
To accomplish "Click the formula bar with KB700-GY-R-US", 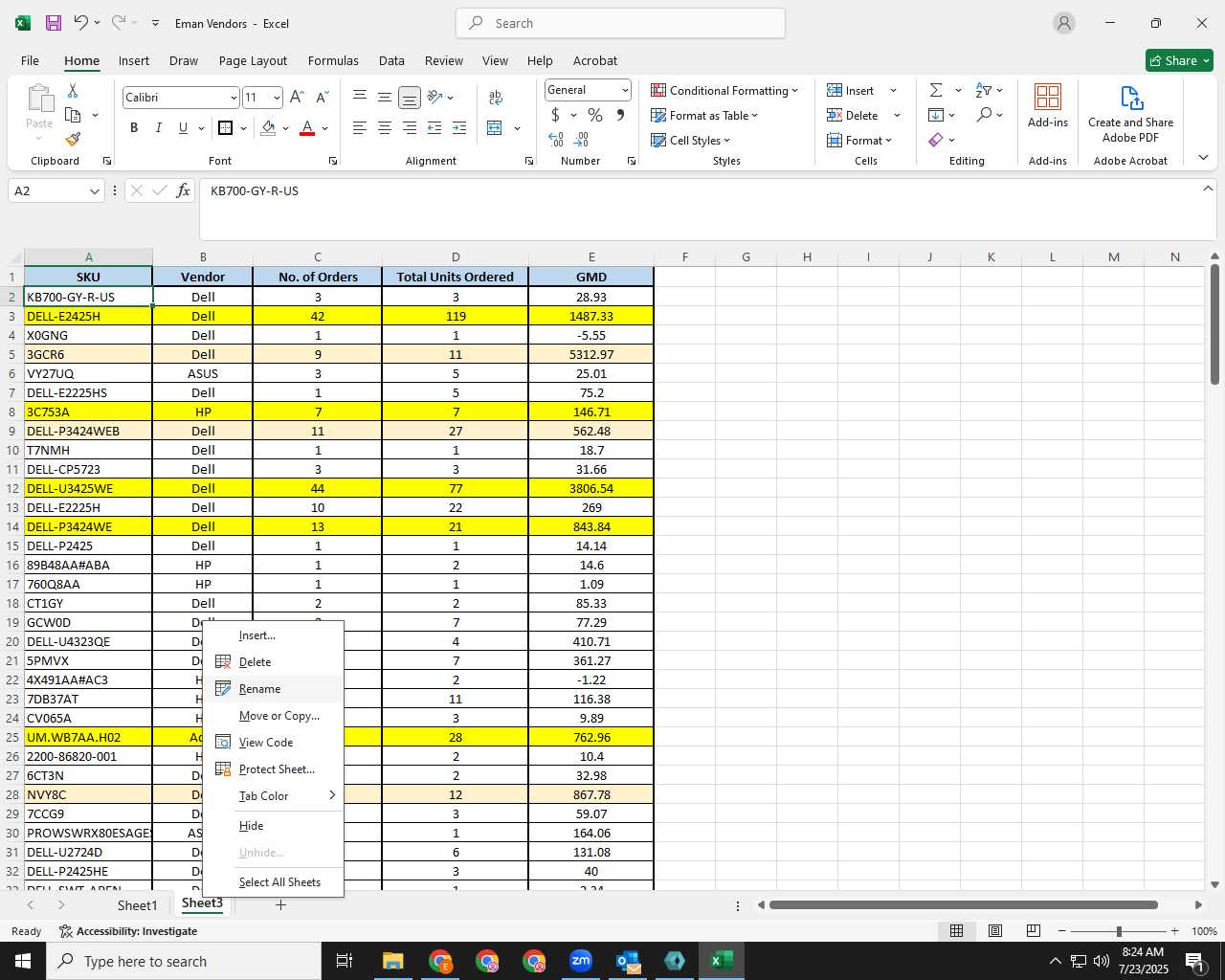I will click(x=706, y=208).
